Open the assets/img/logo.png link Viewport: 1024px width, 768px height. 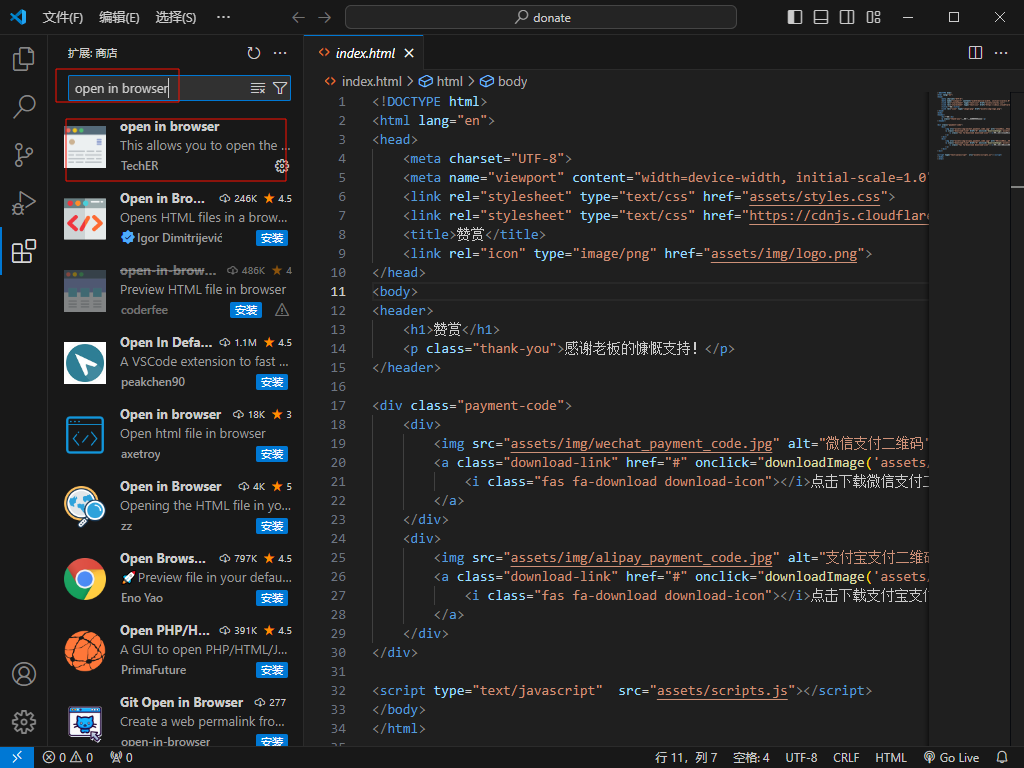[x=784, y=253]
